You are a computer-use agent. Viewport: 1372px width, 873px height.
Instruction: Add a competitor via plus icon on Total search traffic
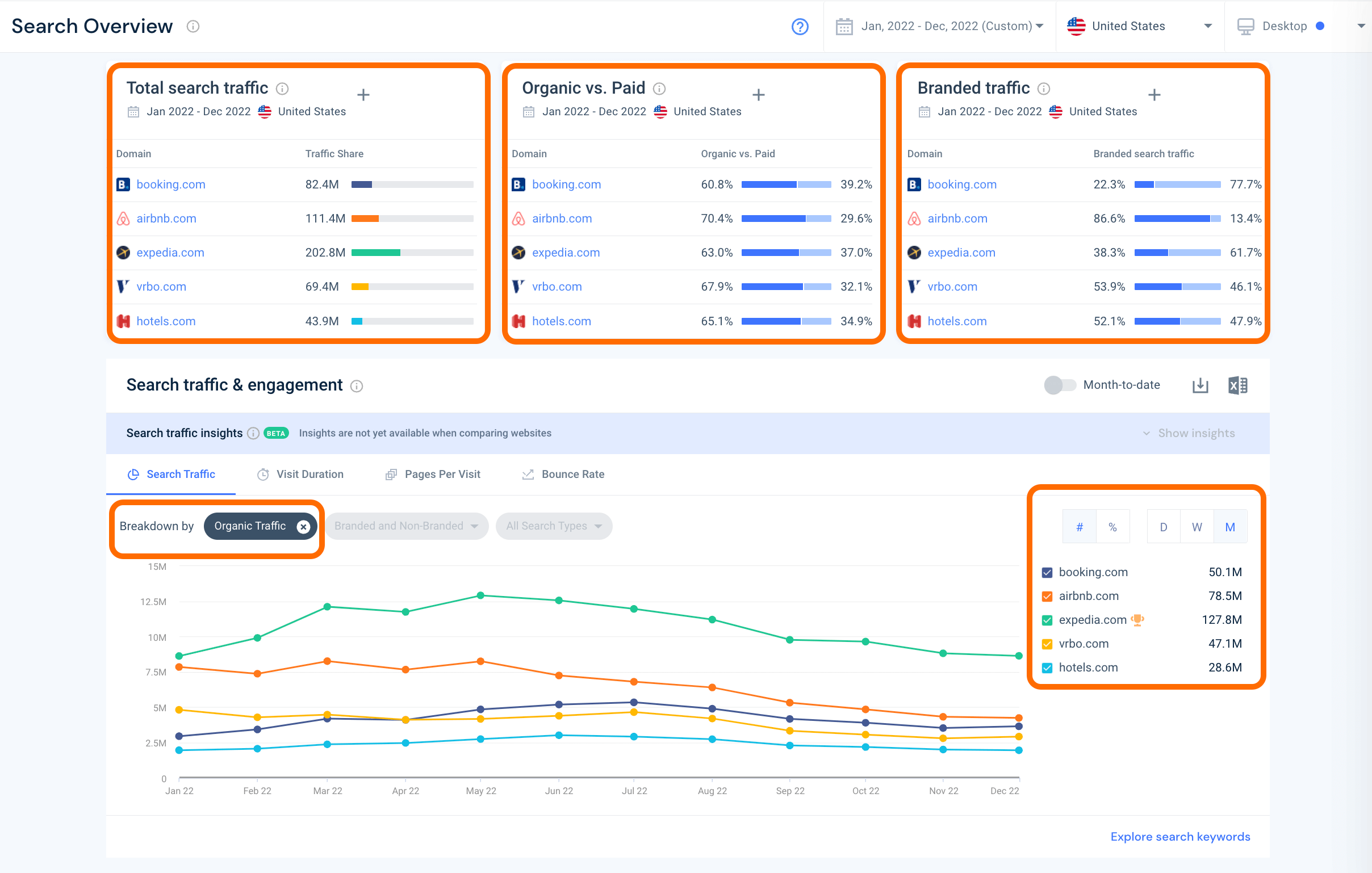(363, 95)
